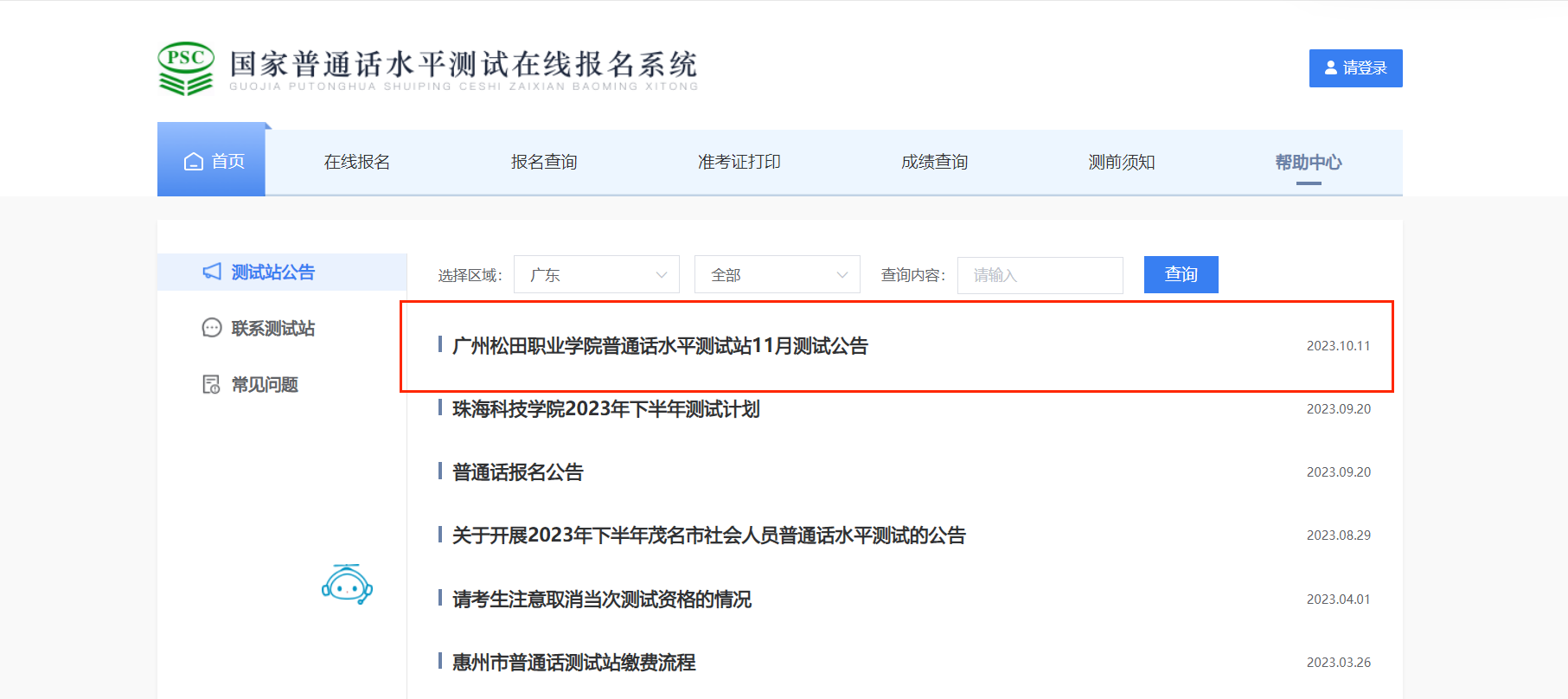Open 惠州市普通话测试站缴费流程

pyautogui.click(x=573, y=663)
